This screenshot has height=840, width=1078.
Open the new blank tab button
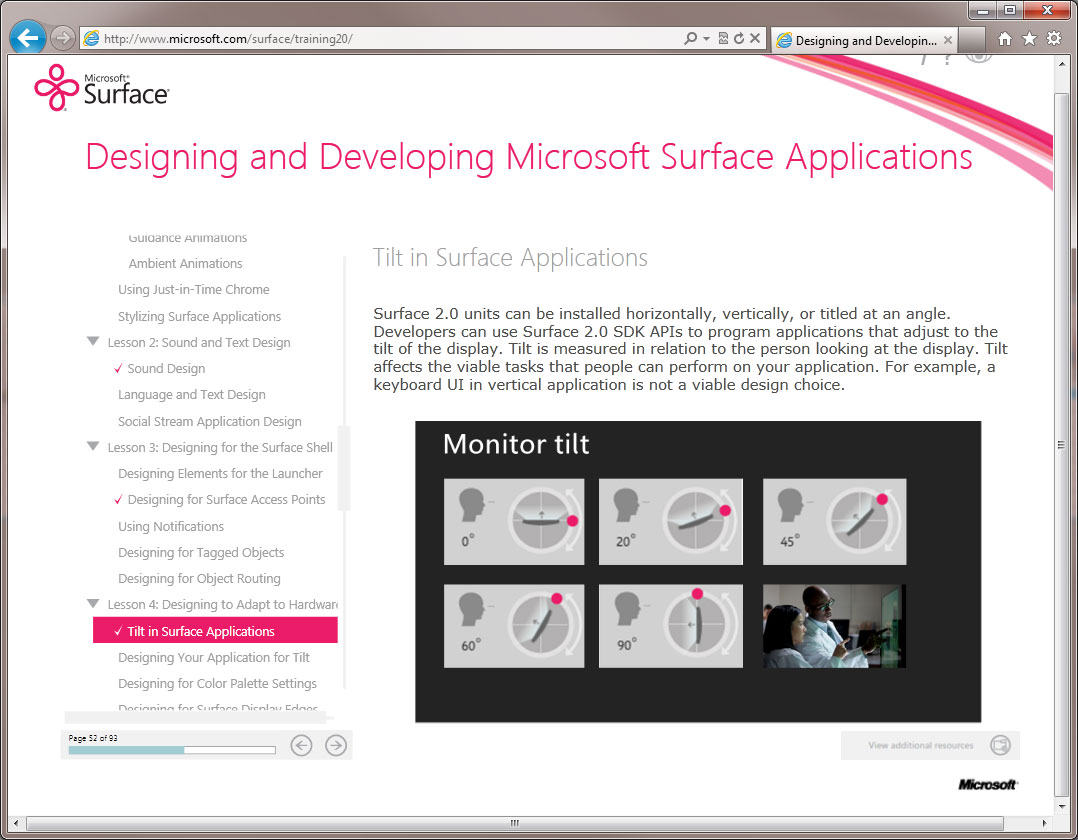971,40
